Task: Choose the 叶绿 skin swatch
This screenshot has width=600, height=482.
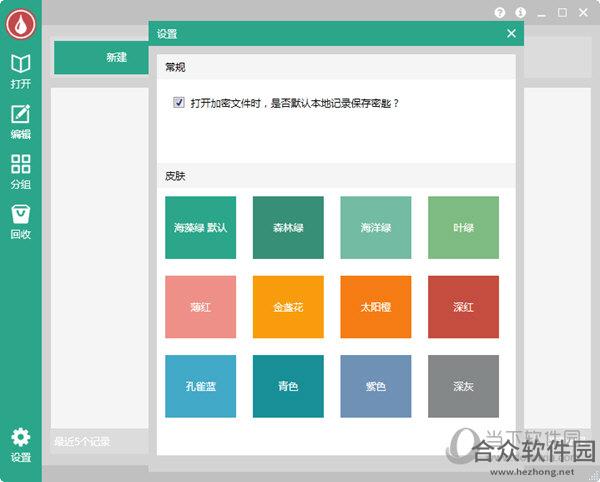Action: pyautogui.click(x=463, y=228)
